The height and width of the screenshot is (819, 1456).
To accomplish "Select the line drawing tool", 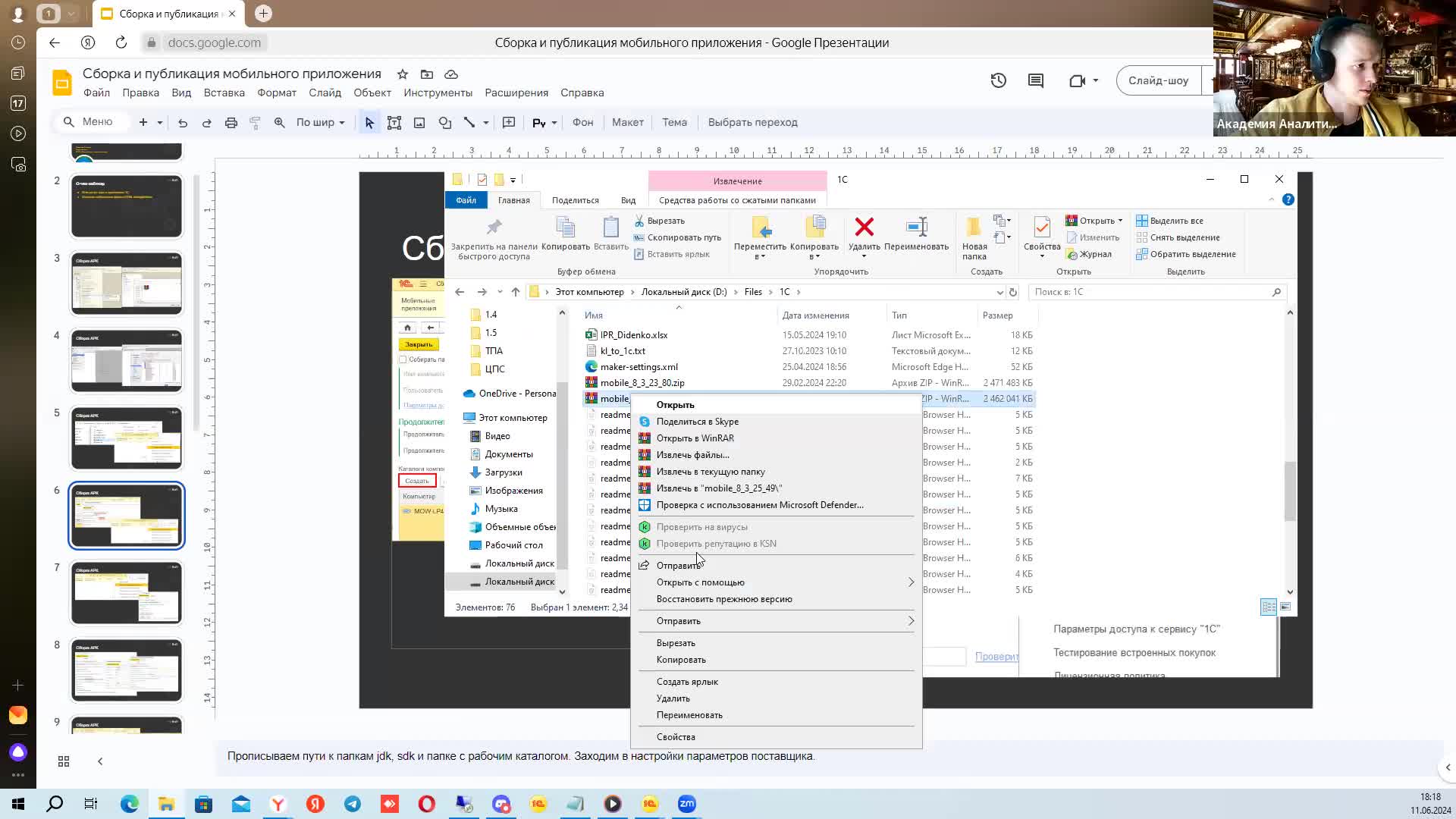I will click(x=469, y=122).
